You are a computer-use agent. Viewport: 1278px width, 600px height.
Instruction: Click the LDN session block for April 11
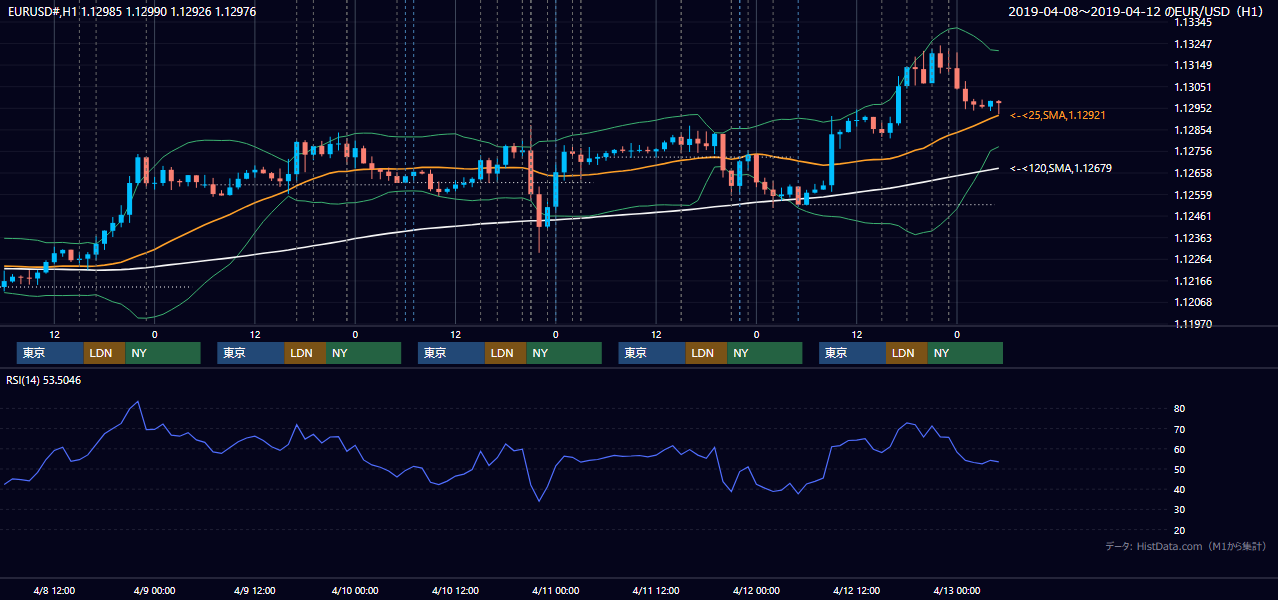pyautogui.click(x=706, y=353)
